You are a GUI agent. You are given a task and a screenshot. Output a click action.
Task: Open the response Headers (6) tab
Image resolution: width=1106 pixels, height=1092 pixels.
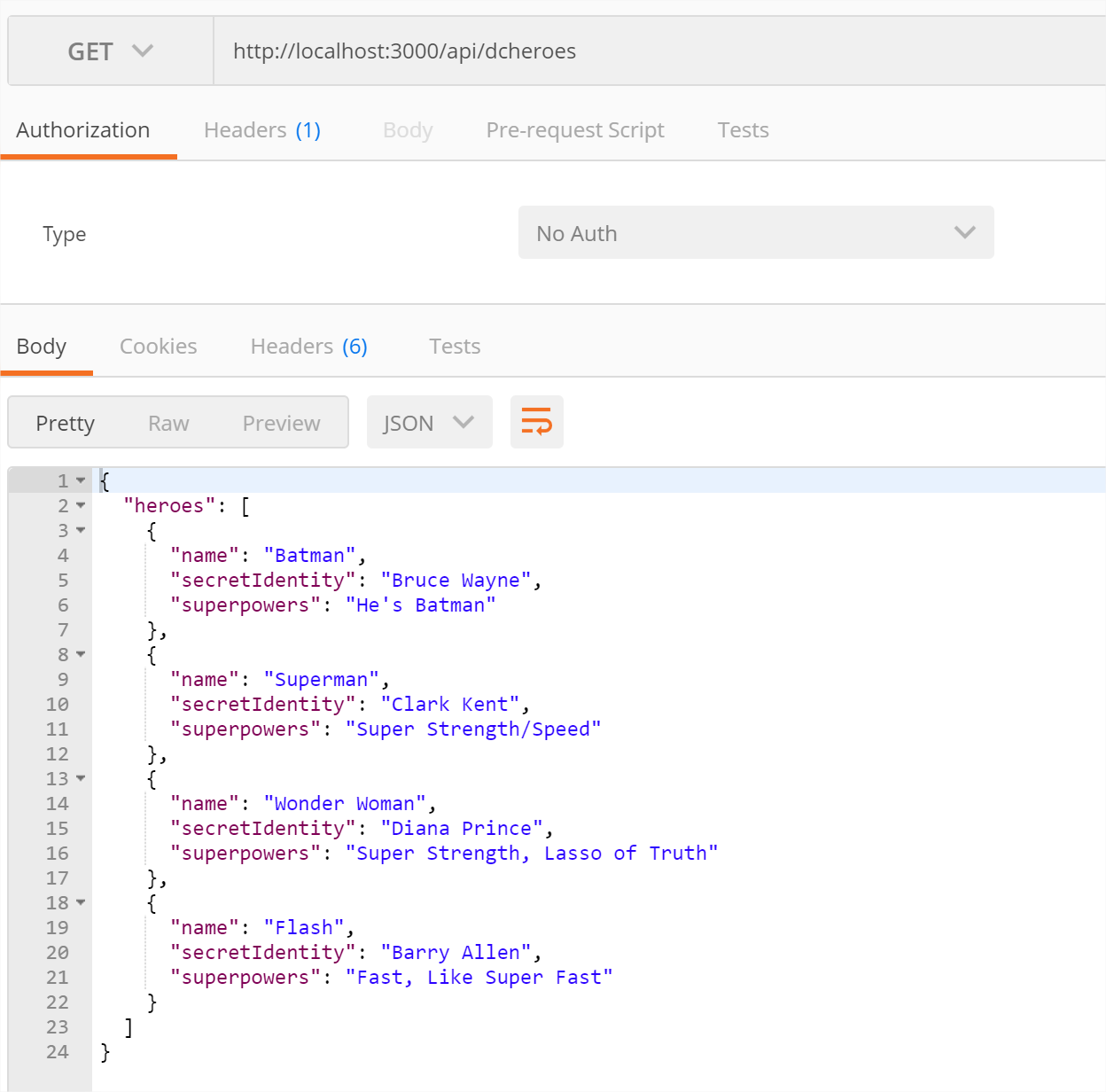pos(309,347)
